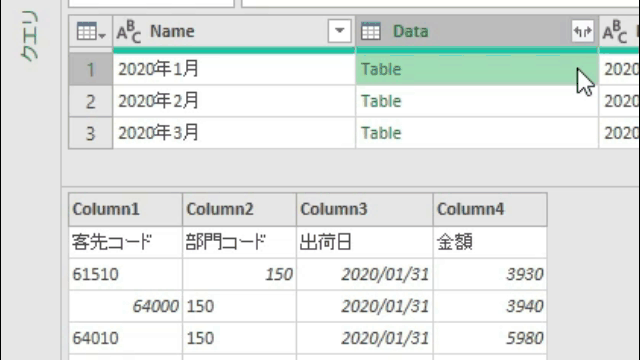Select row number 1 header
This screenshot has height=360, width=640.
tap(91, 69)
